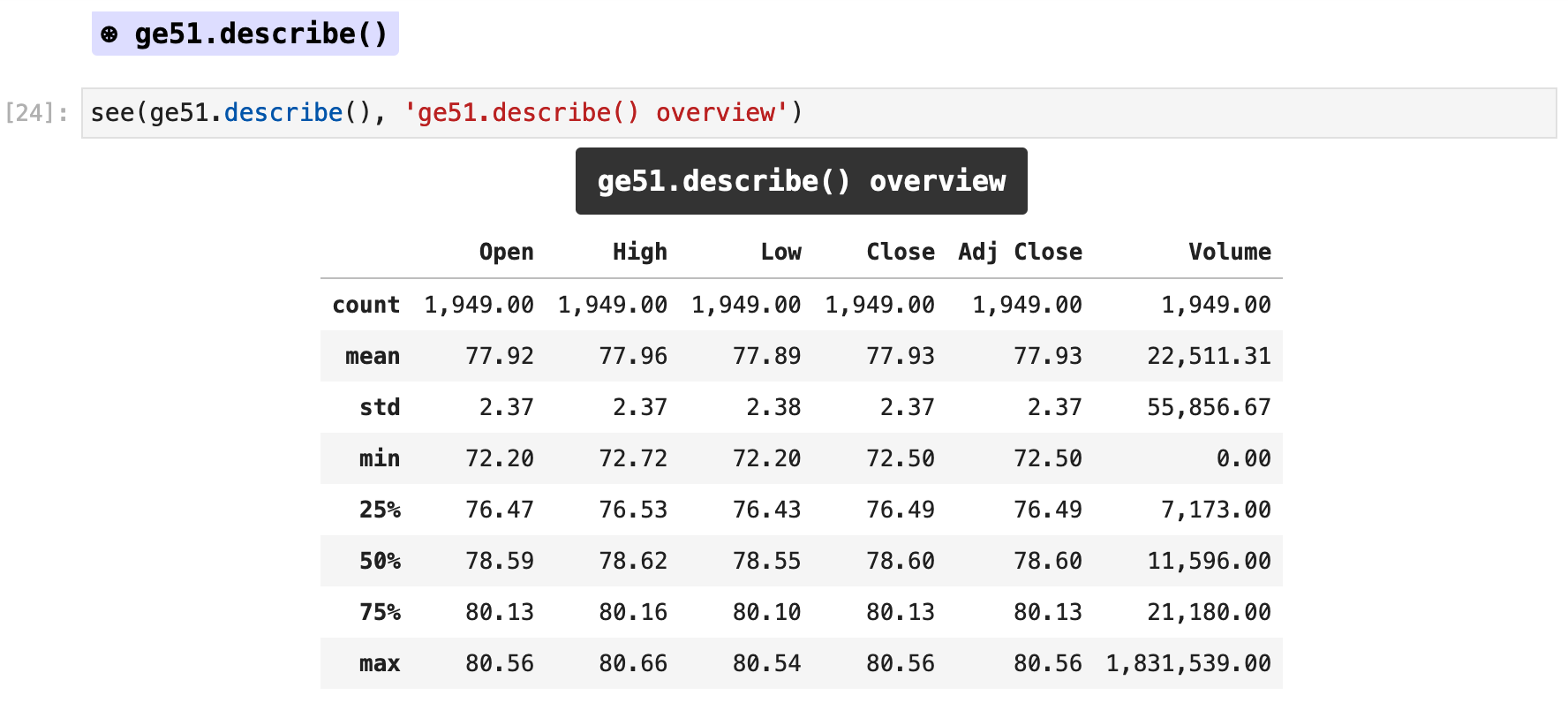Click the 25% High value 76.53
This screenshot has width=1568, height=703.
[633, 510]
